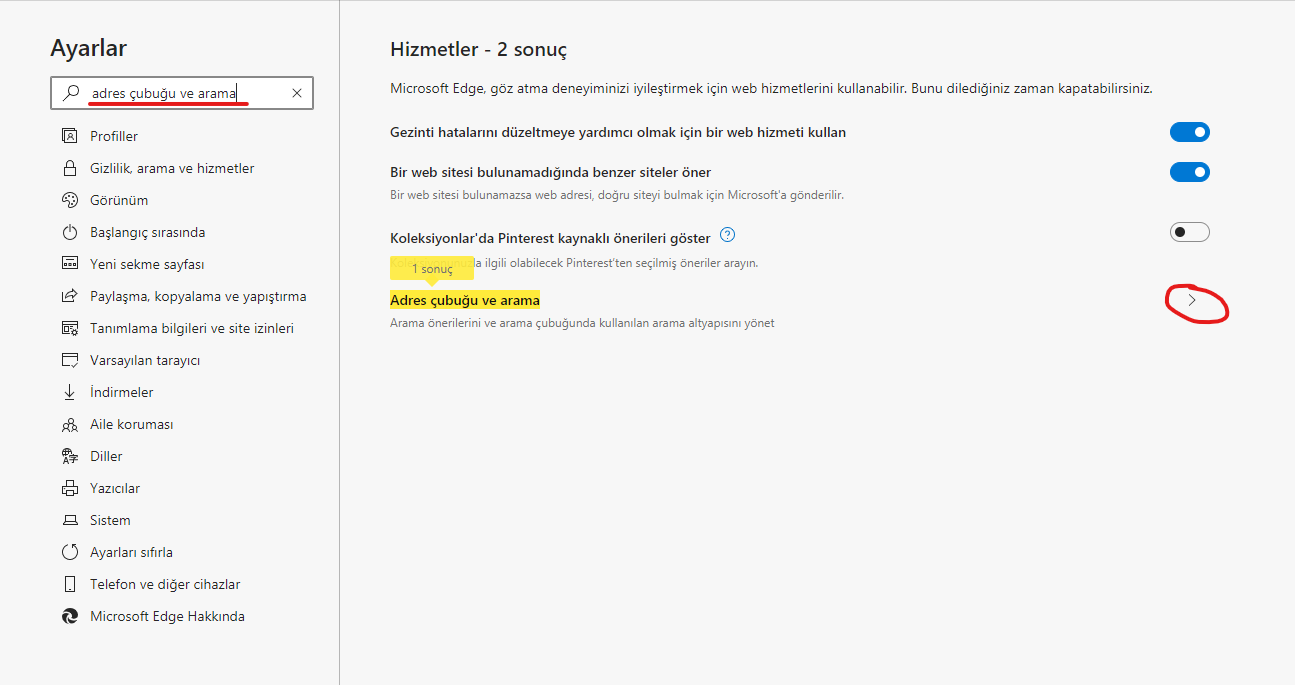Click the Arama önerilerini description text
Viewport: 1295px width, 685px height.
coord(582,323)
